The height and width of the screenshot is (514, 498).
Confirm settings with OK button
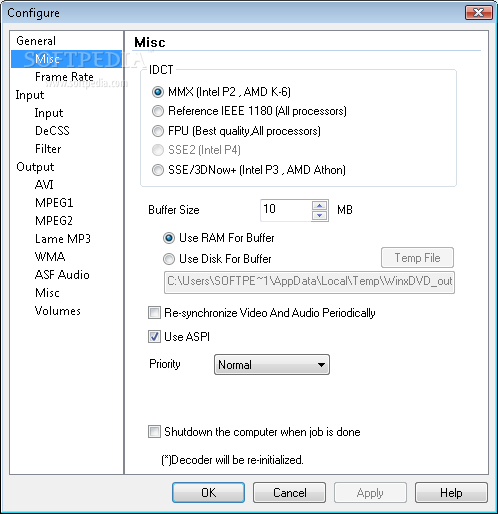[x=208, y=492]
